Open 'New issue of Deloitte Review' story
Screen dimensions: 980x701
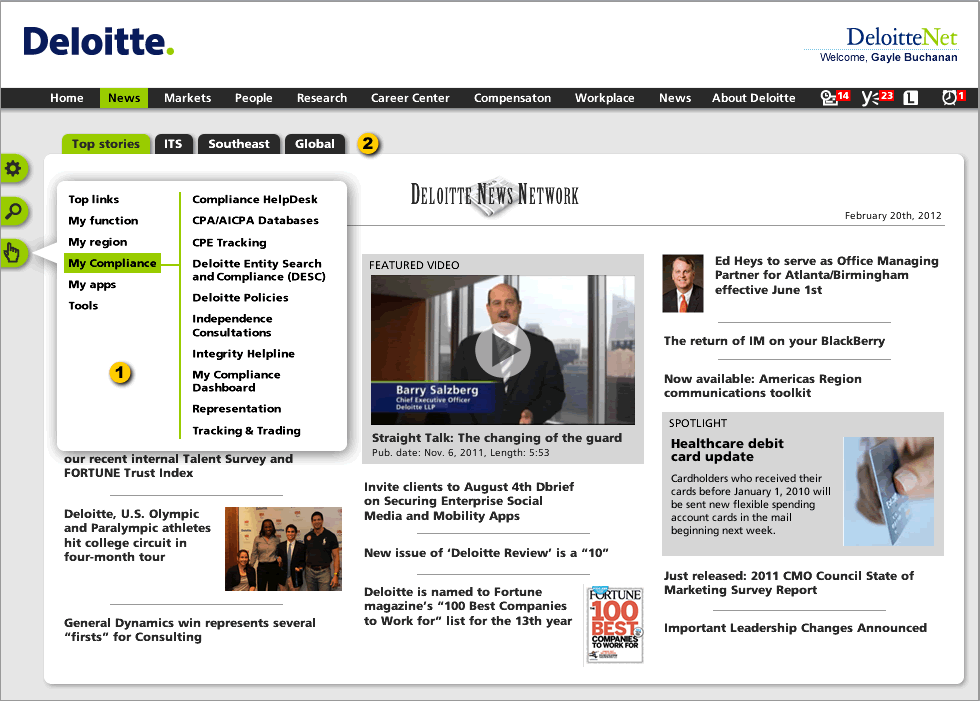(486, 553)
